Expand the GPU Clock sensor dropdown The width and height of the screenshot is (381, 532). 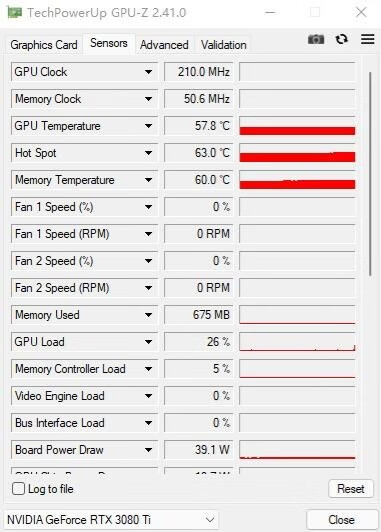point(148,72)
